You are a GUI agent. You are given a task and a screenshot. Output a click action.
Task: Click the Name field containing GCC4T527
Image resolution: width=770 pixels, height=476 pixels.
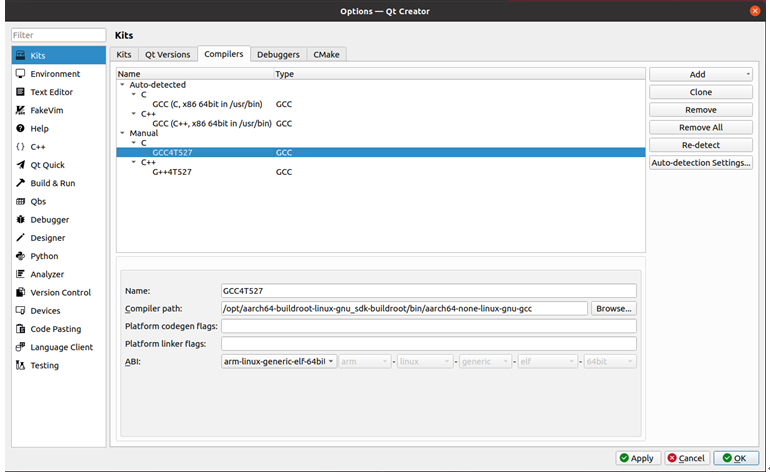tap(429, 291)
